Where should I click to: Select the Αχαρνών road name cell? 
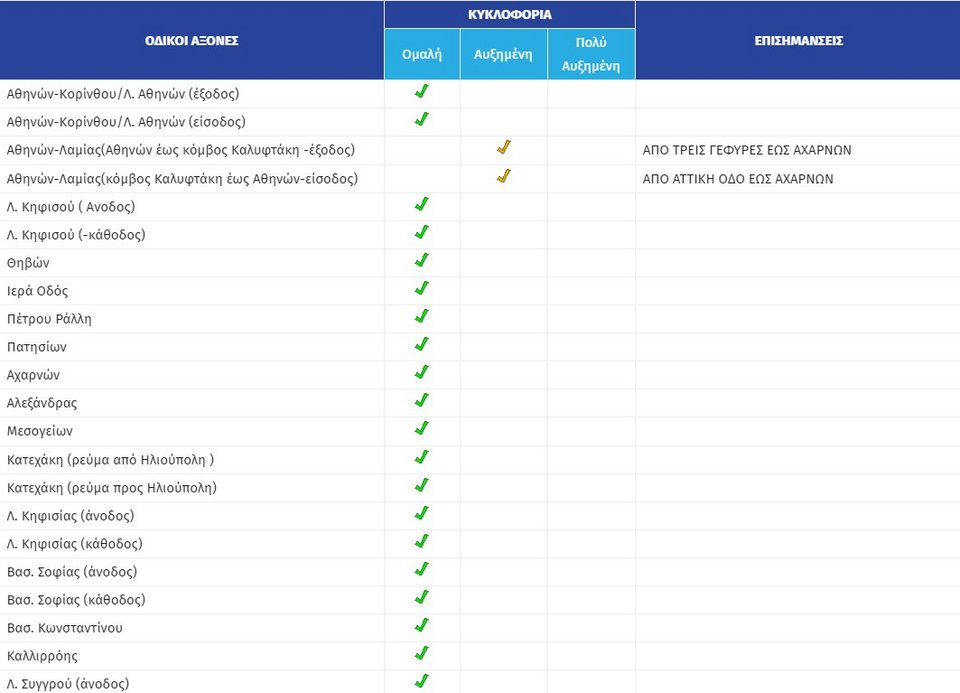[192, 375]
